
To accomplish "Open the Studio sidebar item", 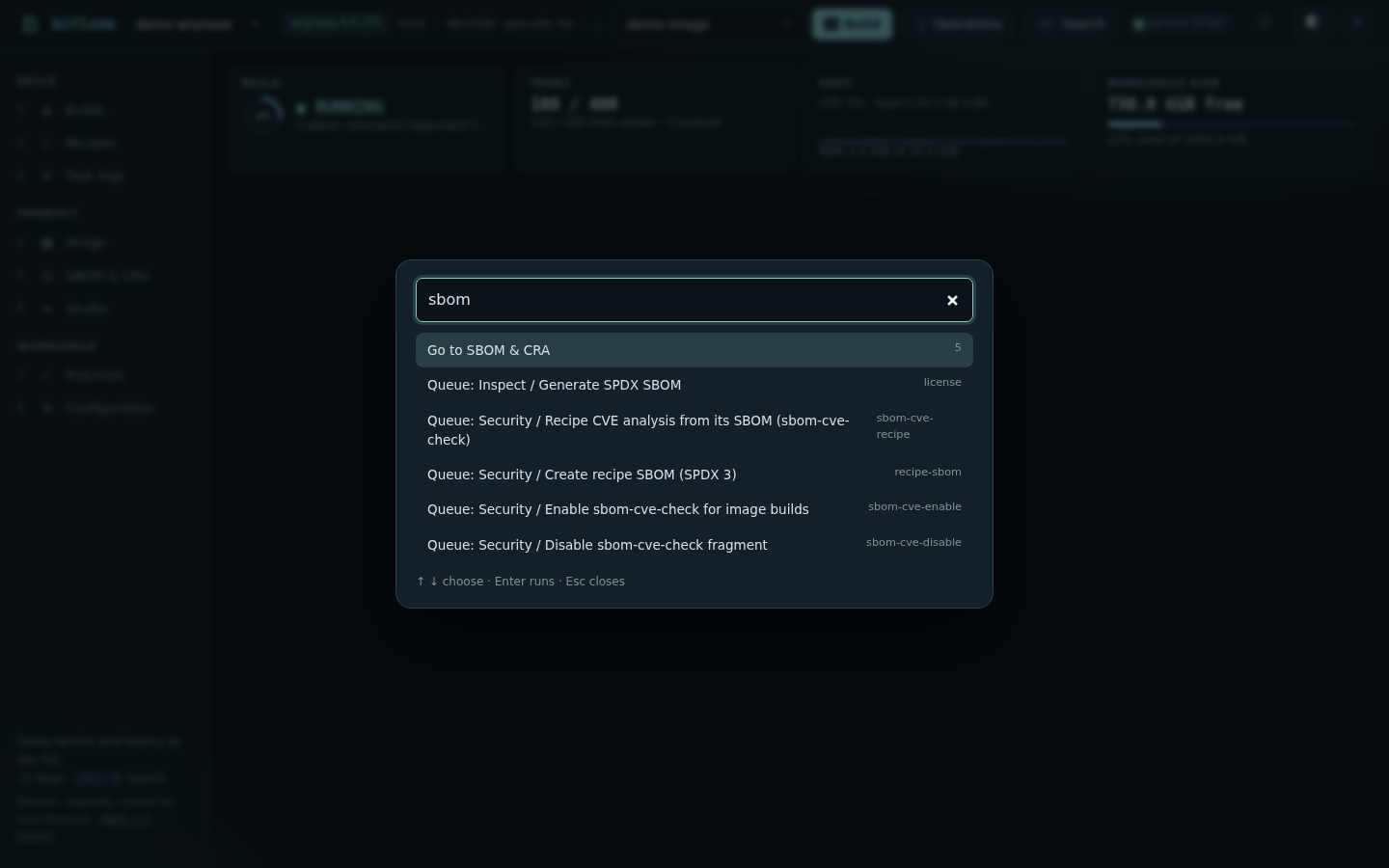I will tap(106, 309).
